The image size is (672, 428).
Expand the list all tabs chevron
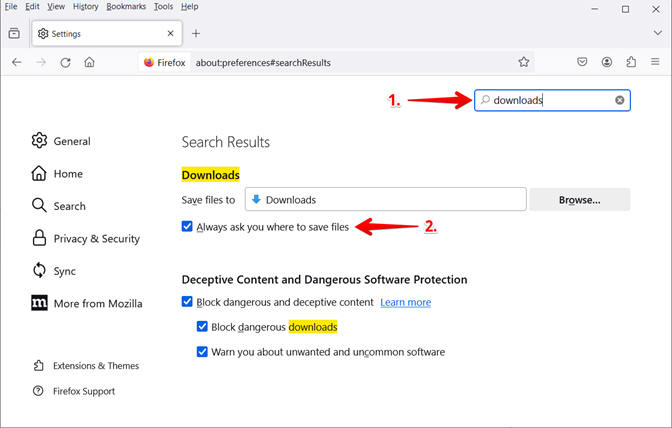click(x=657, y=33)
